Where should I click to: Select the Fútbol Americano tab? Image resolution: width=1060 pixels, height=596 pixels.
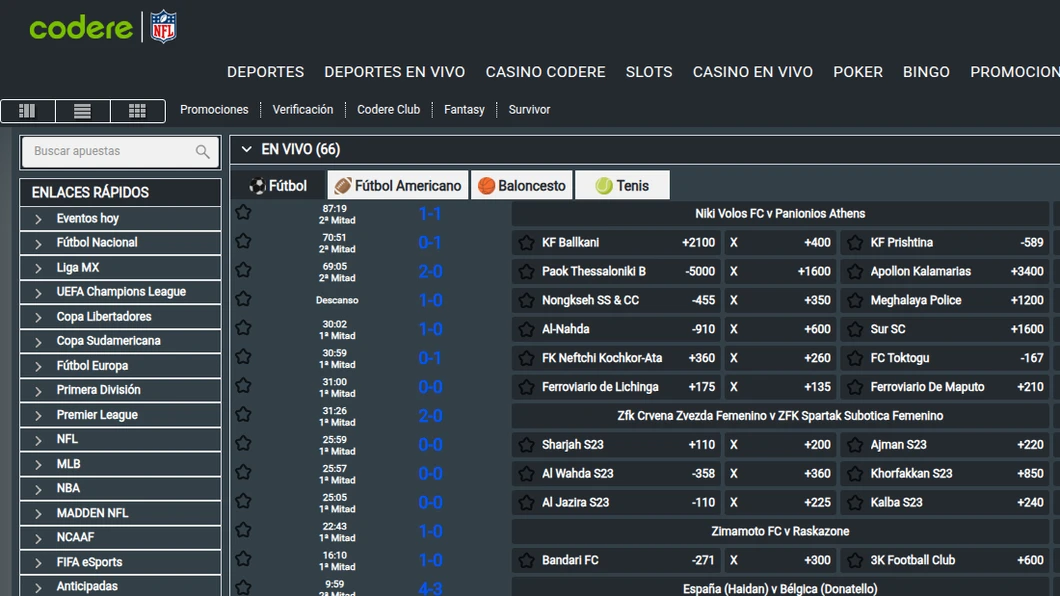click(x=398, y=185)
